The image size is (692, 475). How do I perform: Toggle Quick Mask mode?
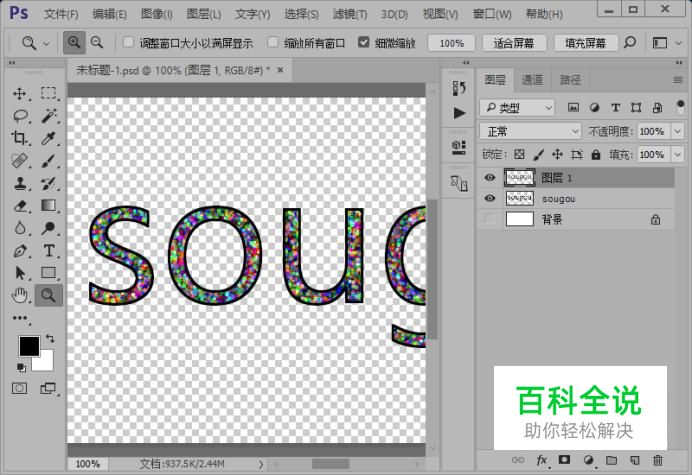coord(19,388)
